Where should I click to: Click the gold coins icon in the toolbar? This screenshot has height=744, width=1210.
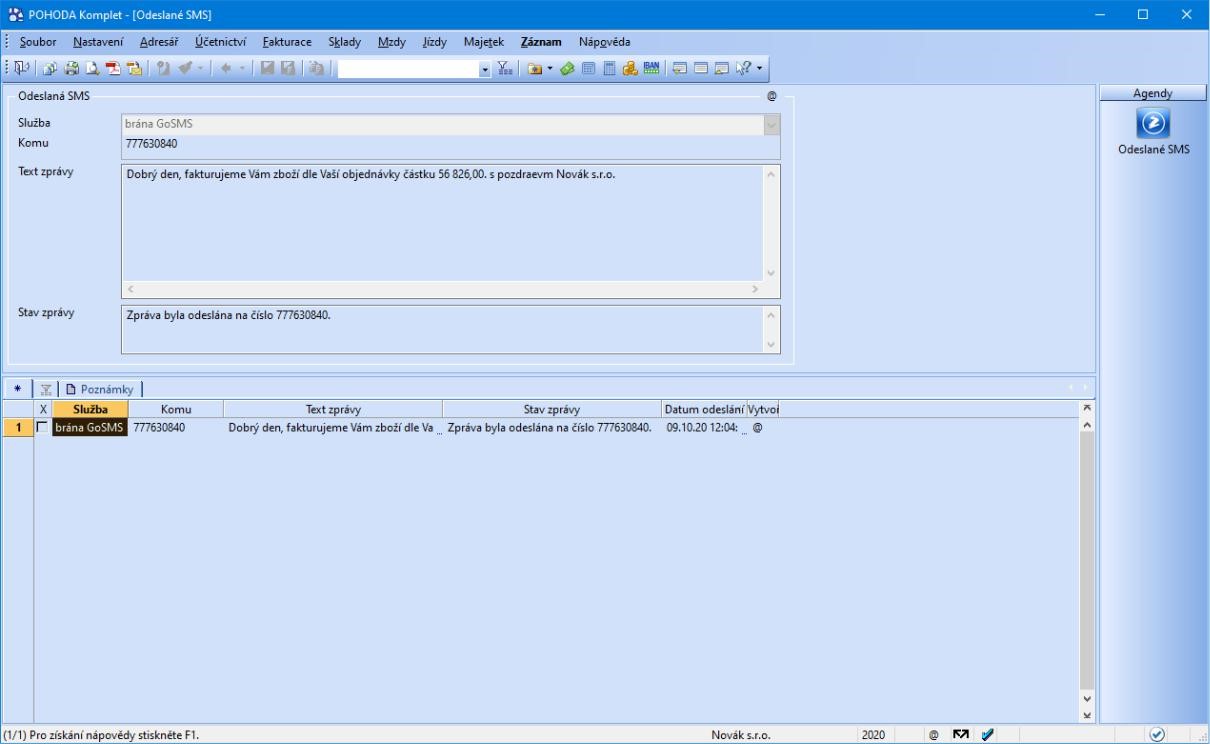[631, 69]
